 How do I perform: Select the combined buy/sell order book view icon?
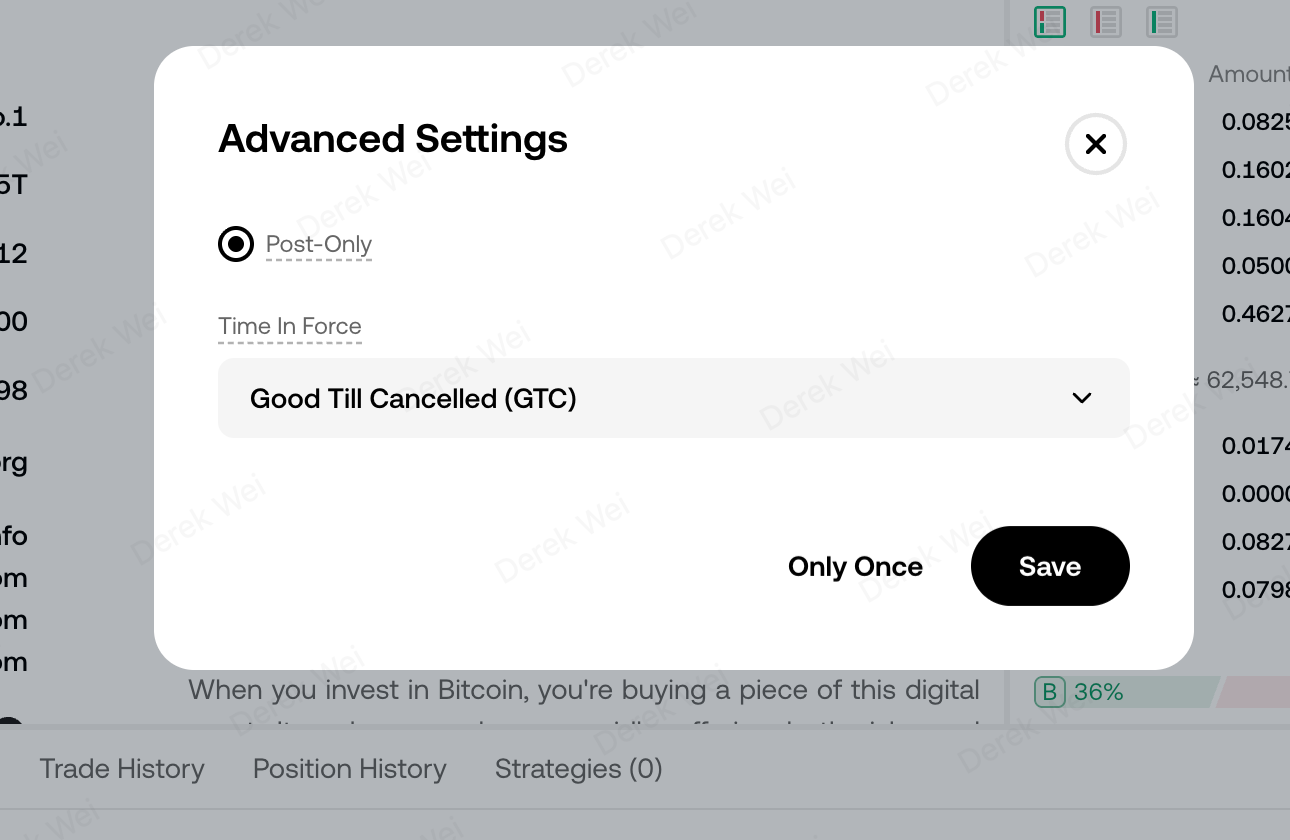[1050, 21]
